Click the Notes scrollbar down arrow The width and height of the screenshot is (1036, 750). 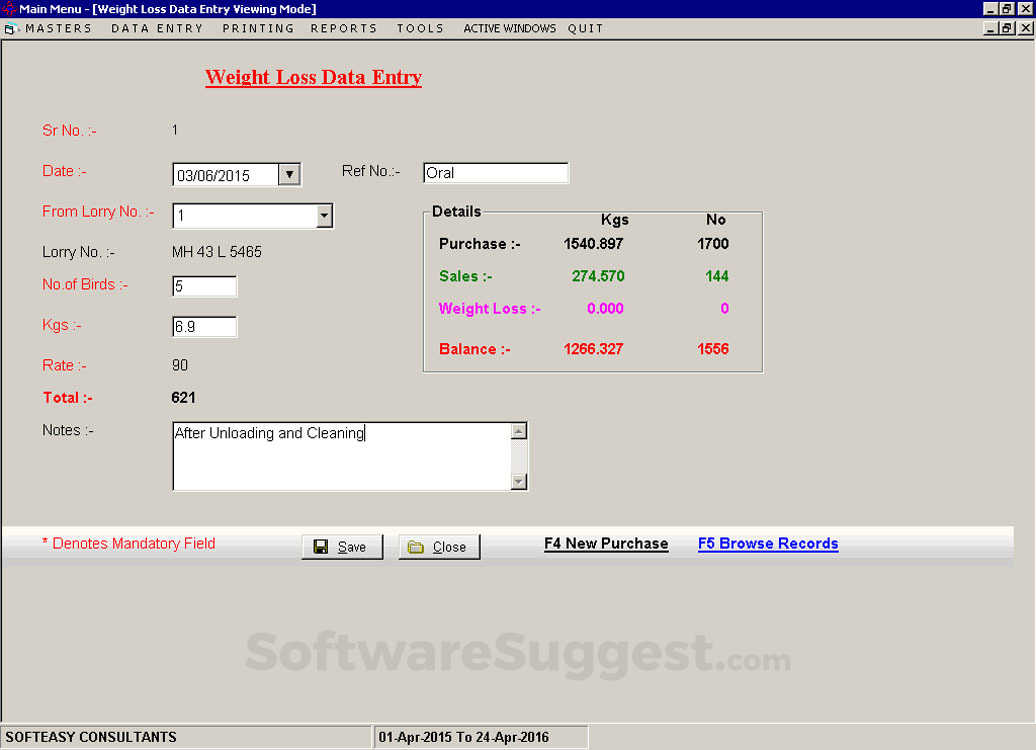[519, 481]
